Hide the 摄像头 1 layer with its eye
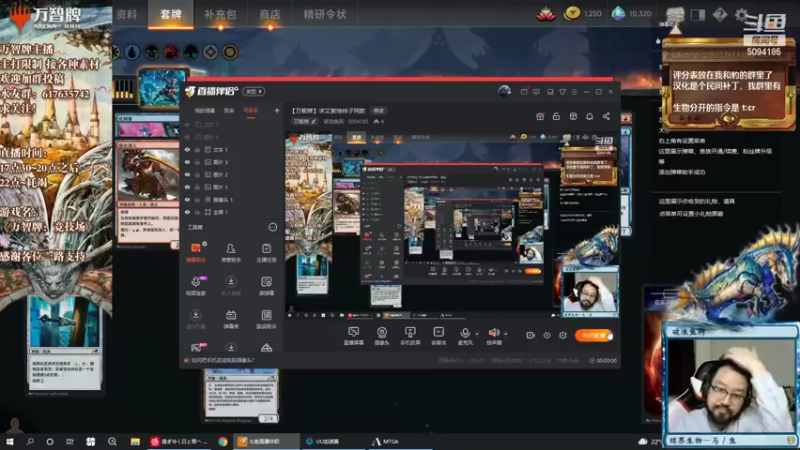 click(x=187, y=199)
